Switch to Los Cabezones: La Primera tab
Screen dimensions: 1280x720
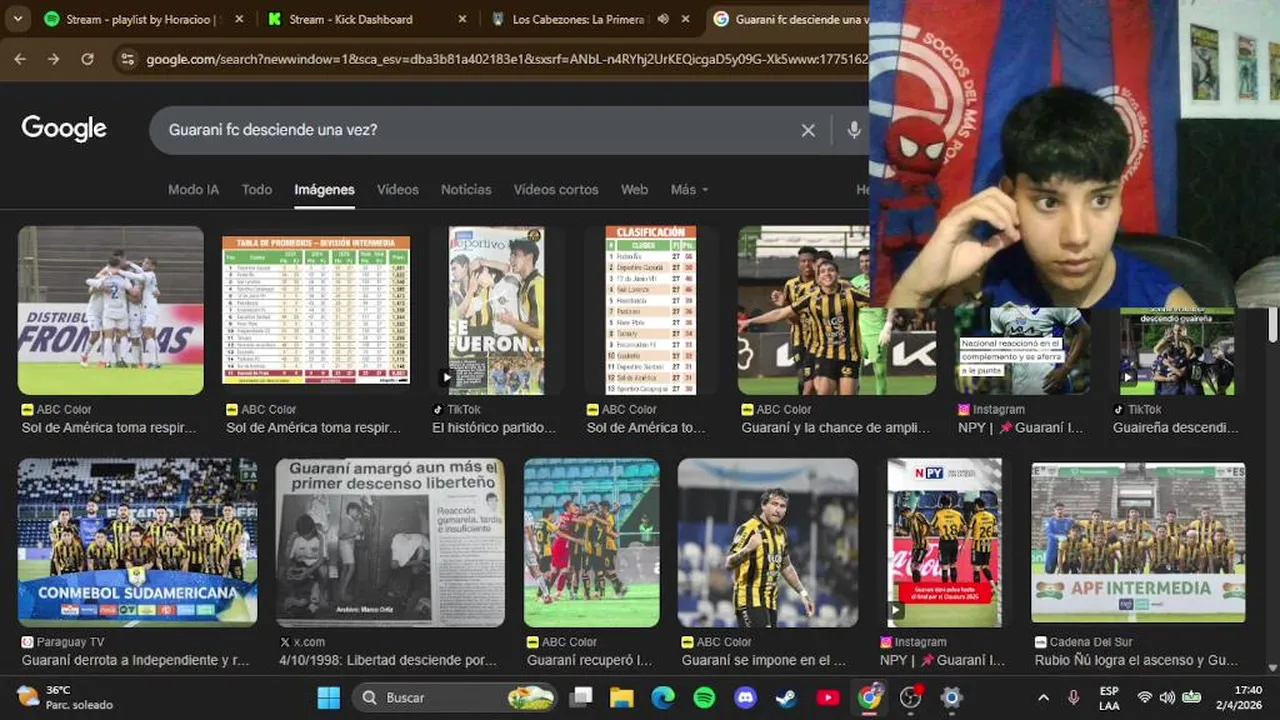591,19
